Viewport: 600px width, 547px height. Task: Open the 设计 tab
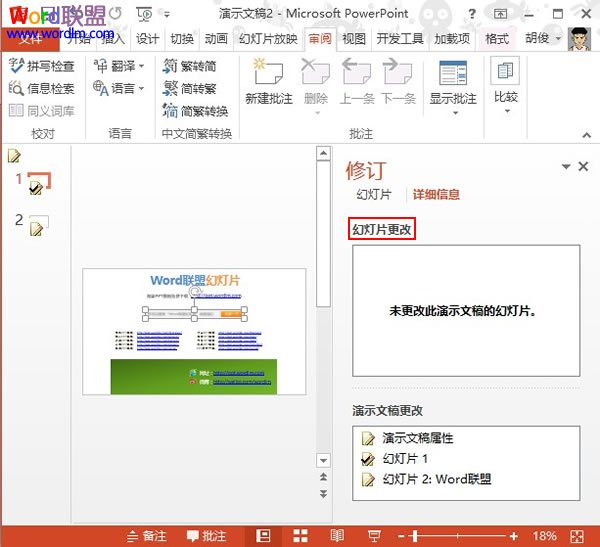(147, 39)
